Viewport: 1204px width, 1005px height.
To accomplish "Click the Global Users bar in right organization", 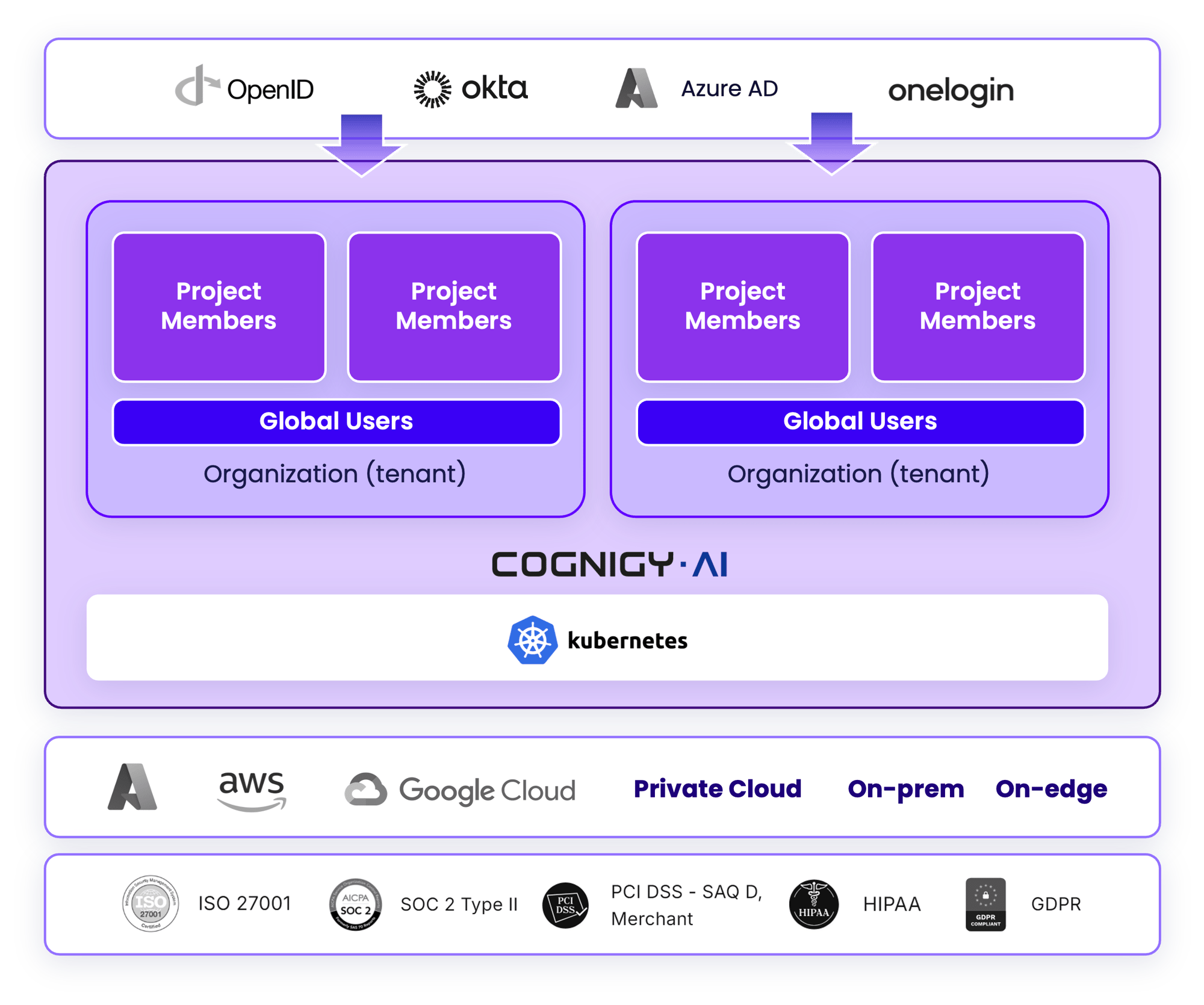I will 860,422.
